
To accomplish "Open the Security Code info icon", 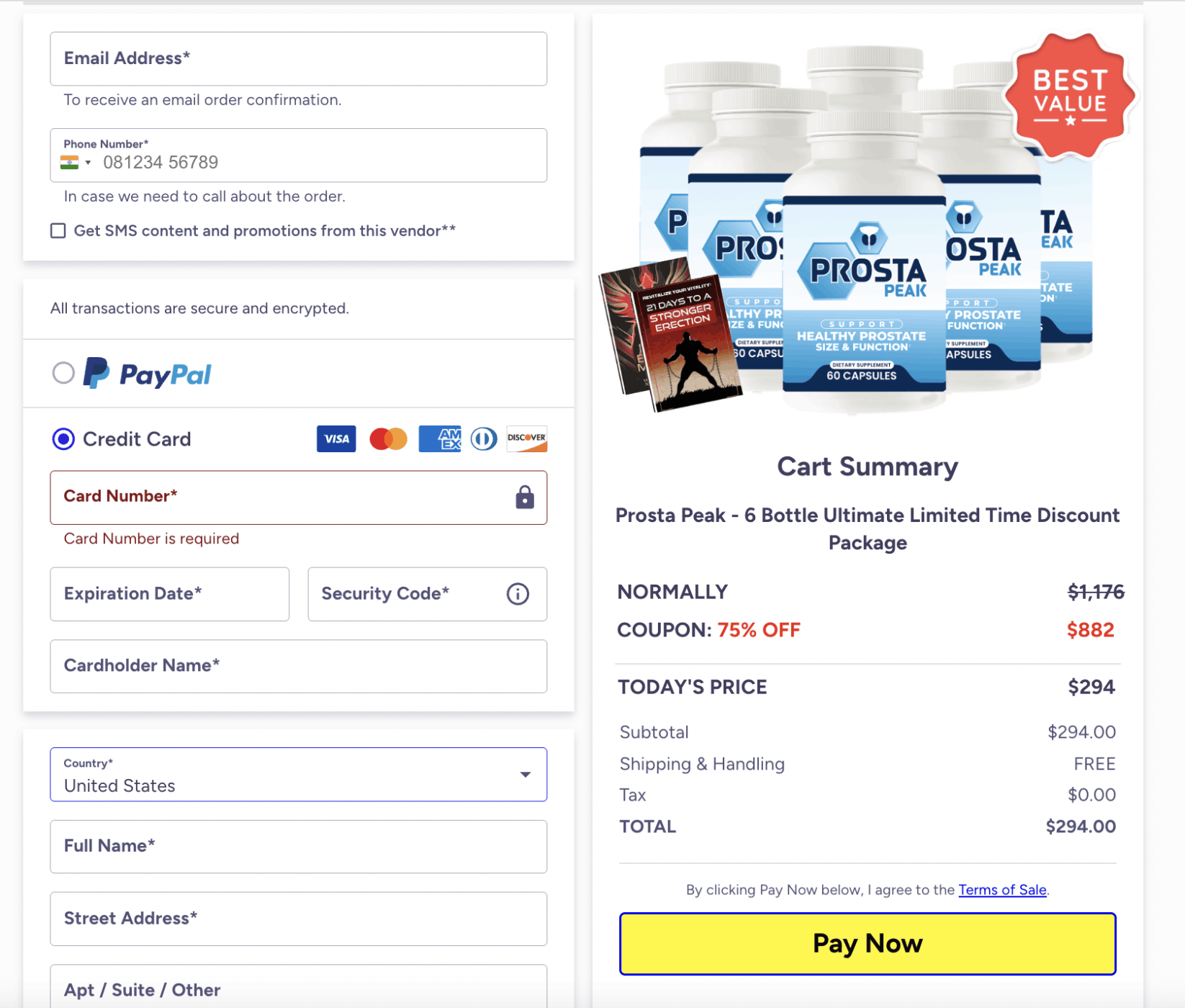I will pos(518,594).
